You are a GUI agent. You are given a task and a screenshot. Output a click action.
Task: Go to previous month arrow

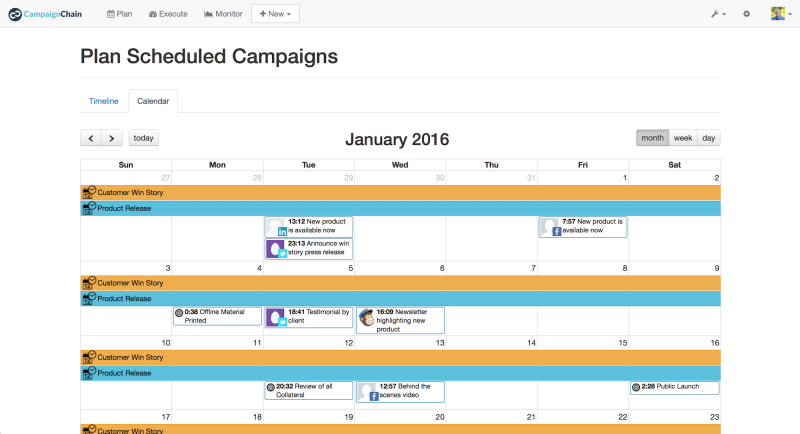click(91, 138)
